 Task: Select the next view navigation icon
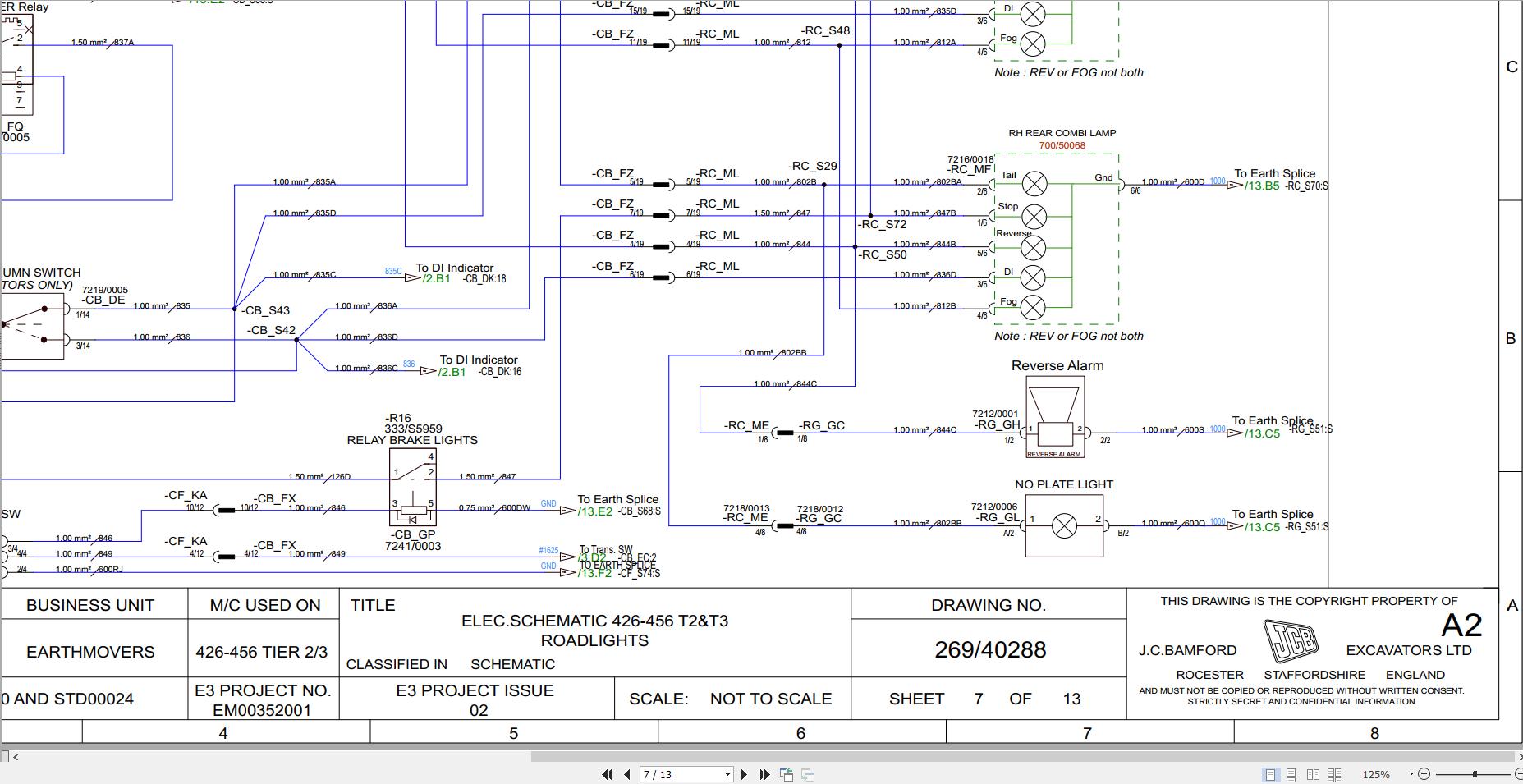[x=808, y=774]
